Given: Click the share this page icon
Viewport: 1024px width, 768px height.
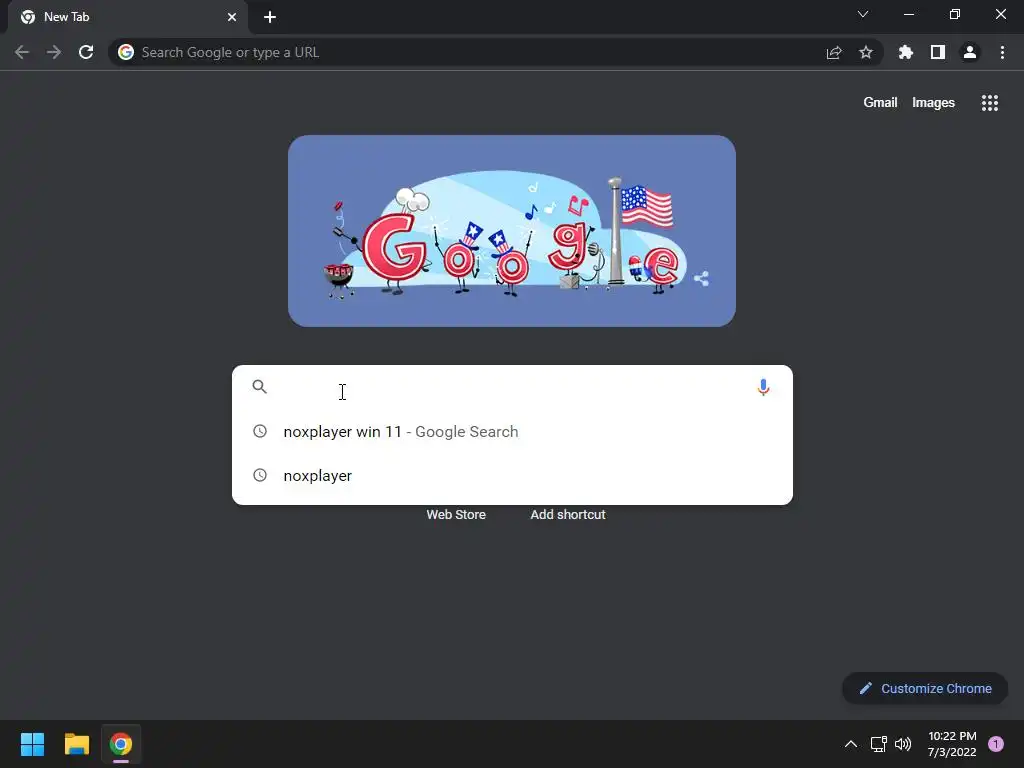Looking at the screenshot, I should click(x=834, y=52).
